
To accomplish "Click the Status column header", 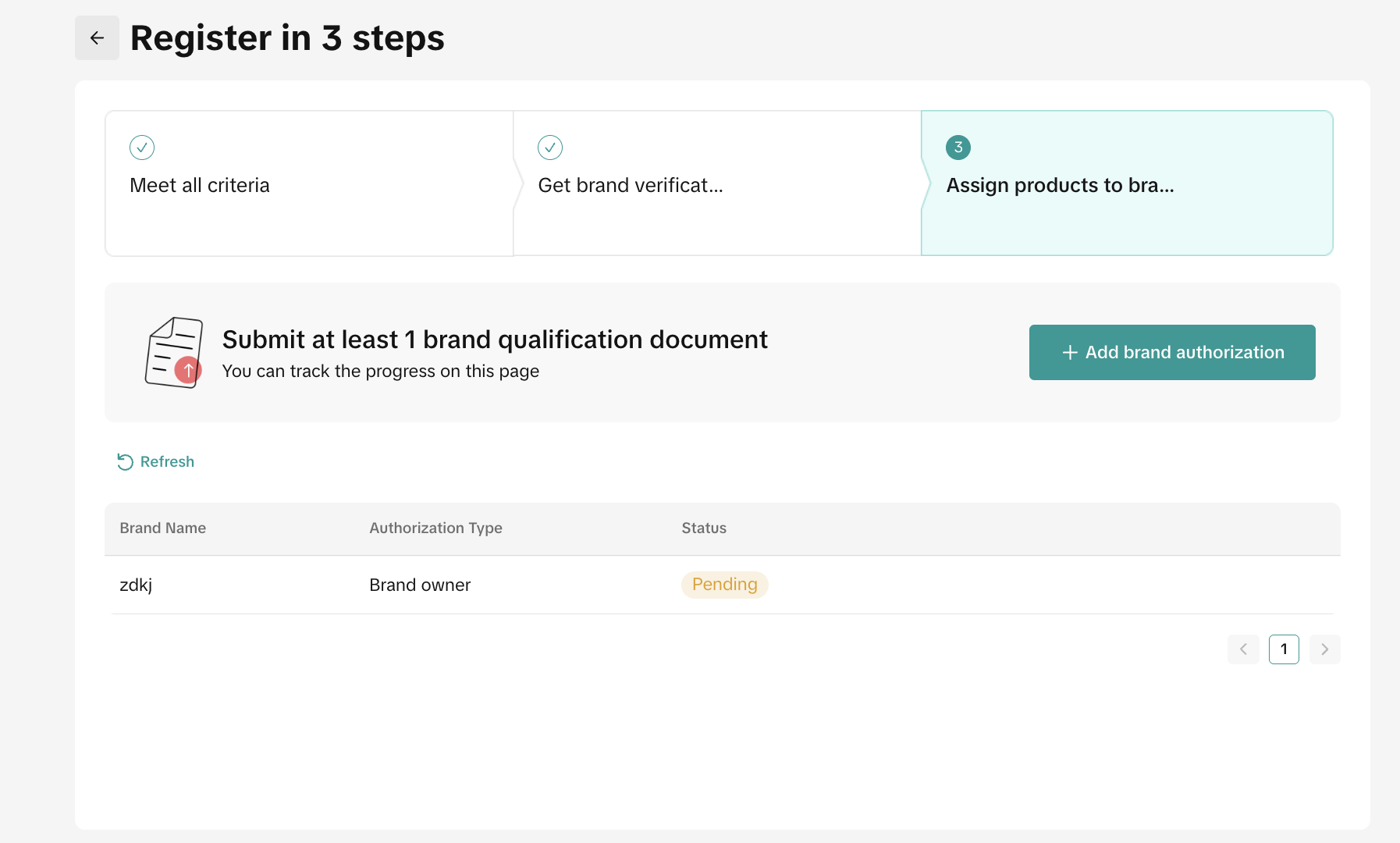I will (x=704, y=528).
